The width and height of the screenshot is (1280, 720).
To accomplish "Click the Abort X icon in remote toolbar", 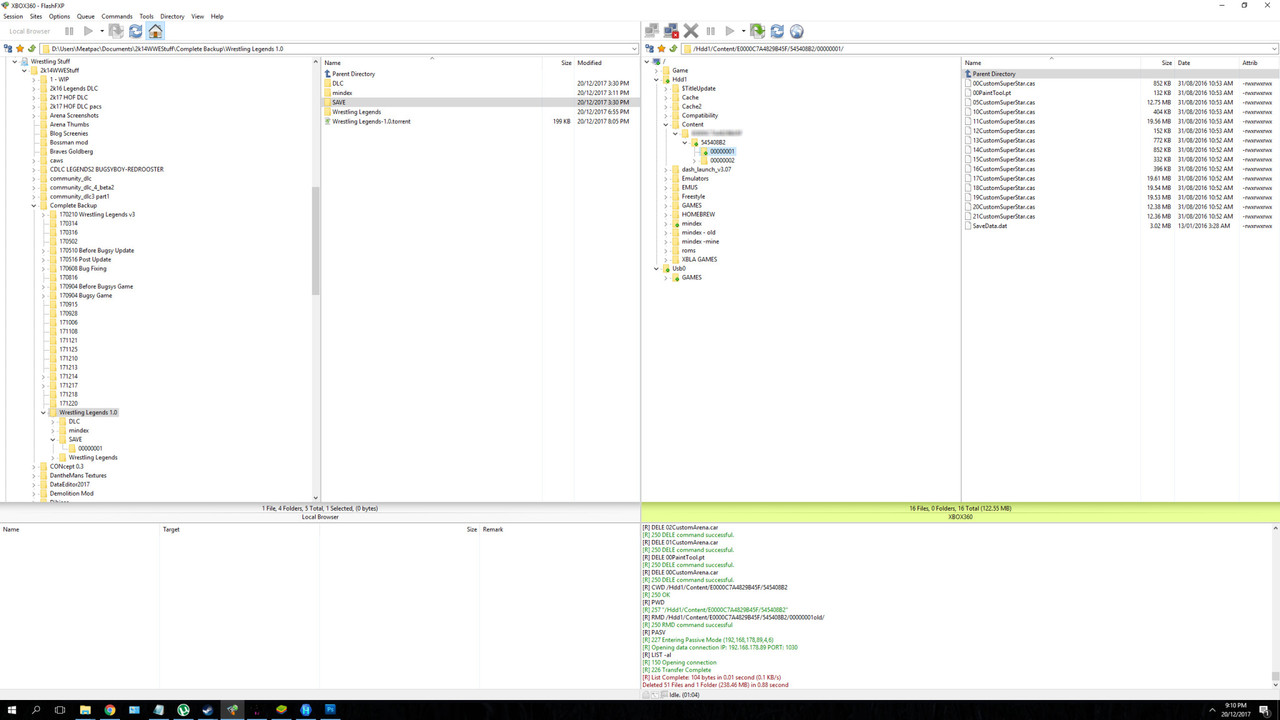I will (x=691, y=31).
